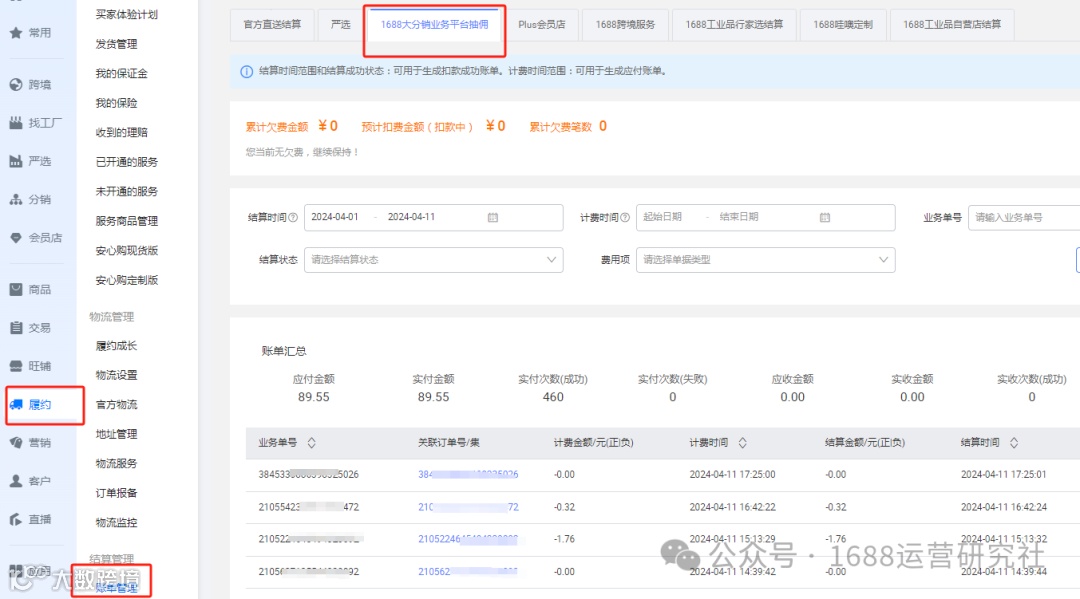
Task: Open 官方物流 page
Action: (x=116, y=405)
